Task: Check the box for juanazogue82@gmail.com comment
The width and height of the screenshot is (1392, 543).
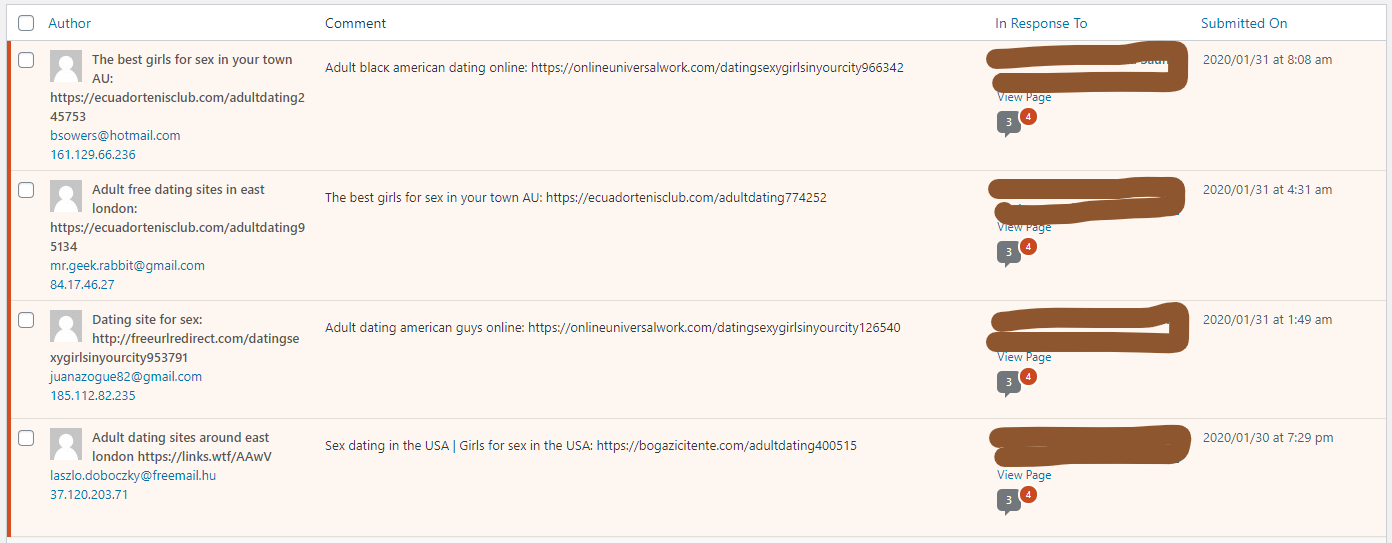Action: click(26, 320)
